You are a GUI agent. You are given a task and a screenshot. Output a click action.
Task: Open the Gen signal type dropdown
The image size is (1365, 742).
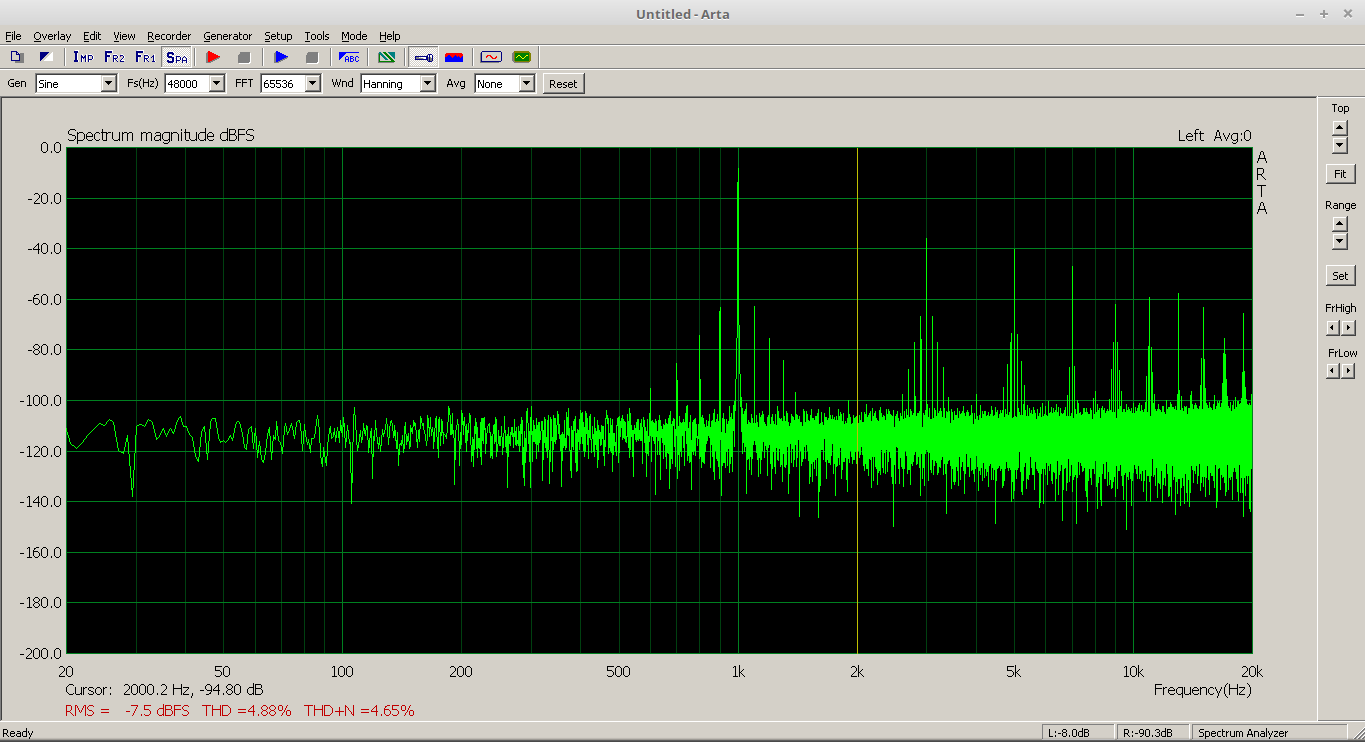[x=108, y=84]
